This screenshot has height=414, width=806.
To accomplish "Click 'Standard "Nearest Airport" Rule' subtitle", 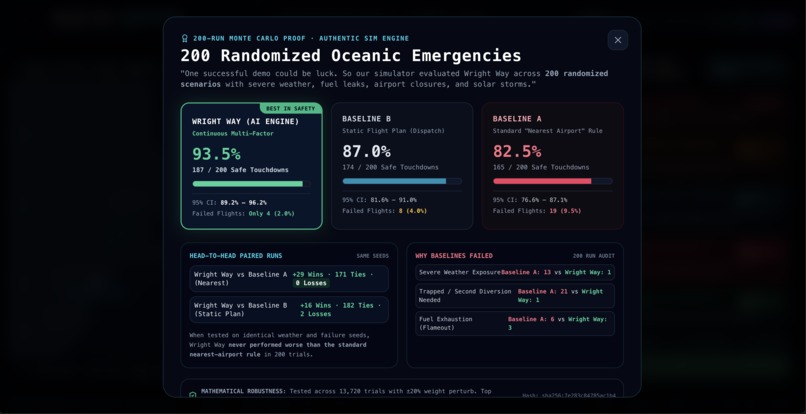I will (547, 131).
